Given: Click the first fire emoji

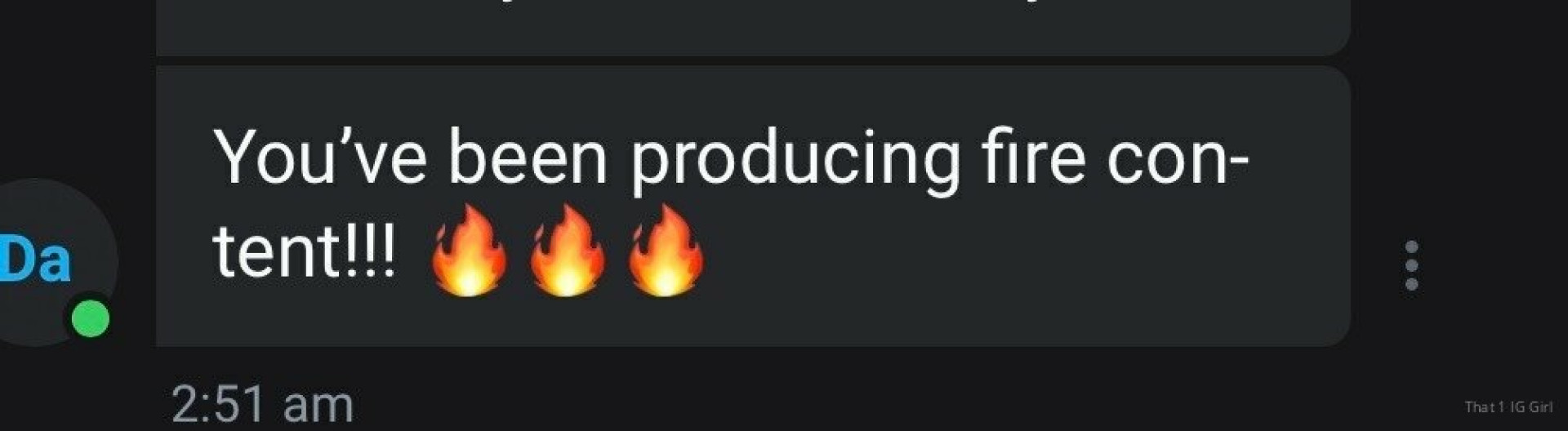Looking at the screenshot, I should pyautogui.click(x=469, y=250).
